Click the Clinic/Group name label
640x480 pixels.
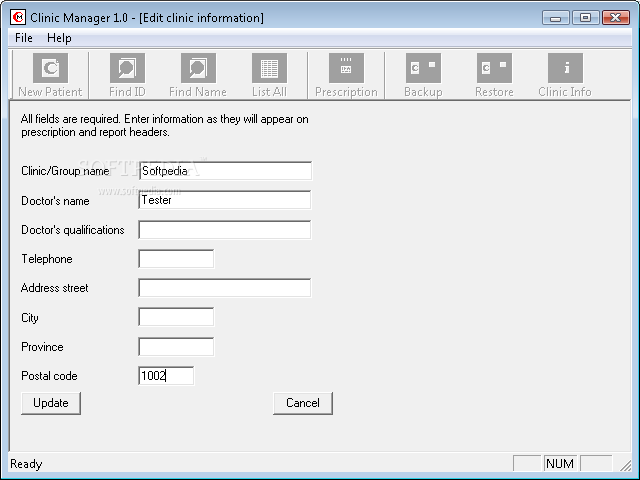coord(65,171)
